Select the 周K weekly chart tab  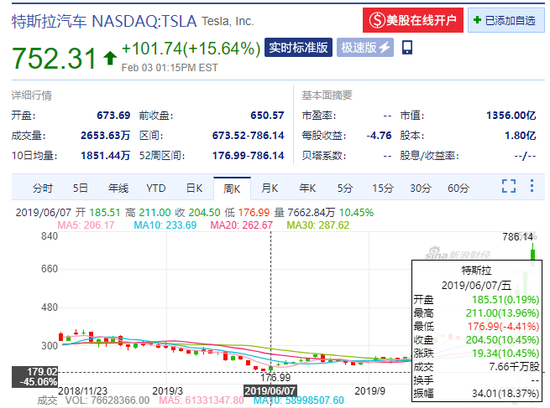coord(232,189)
